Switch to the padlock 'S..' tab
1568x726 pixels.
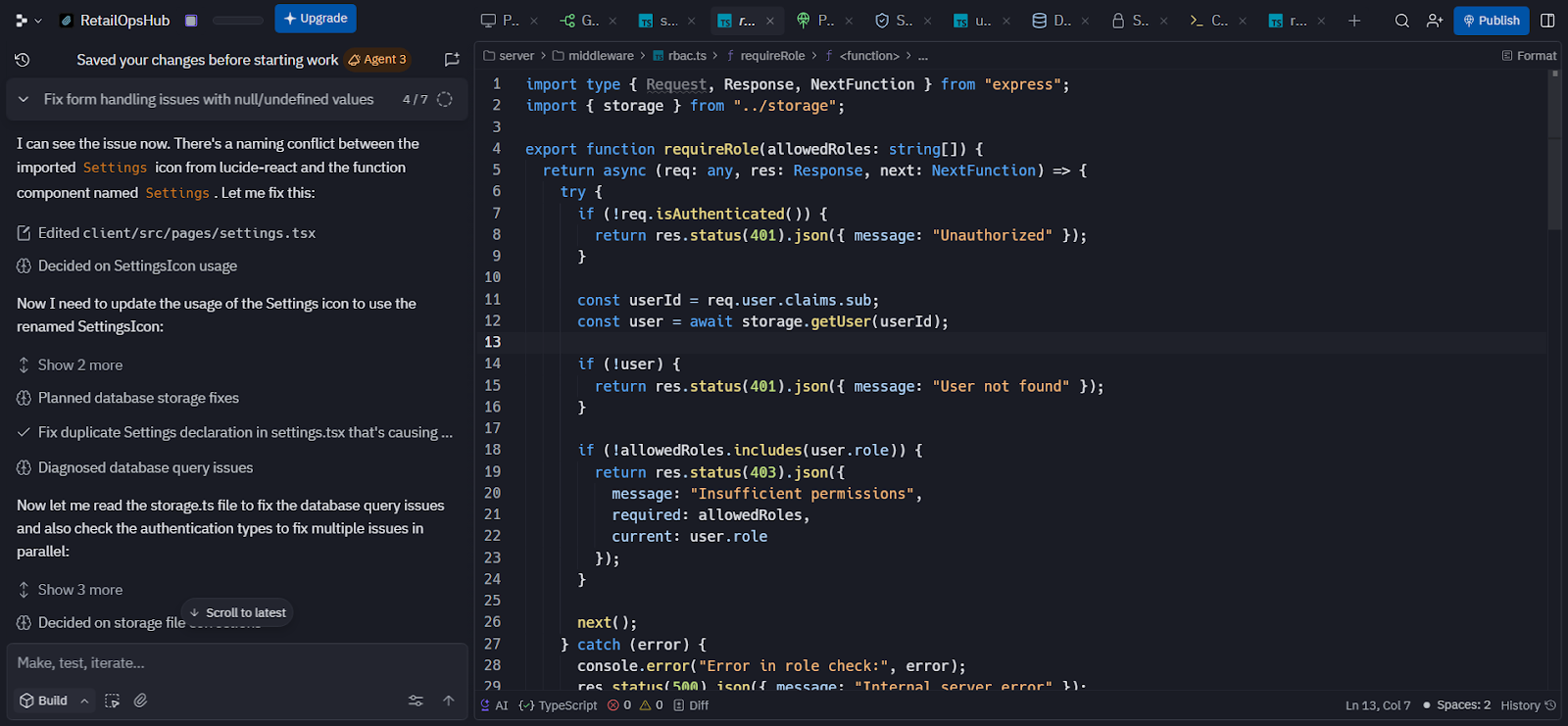tap(1129, 21)
